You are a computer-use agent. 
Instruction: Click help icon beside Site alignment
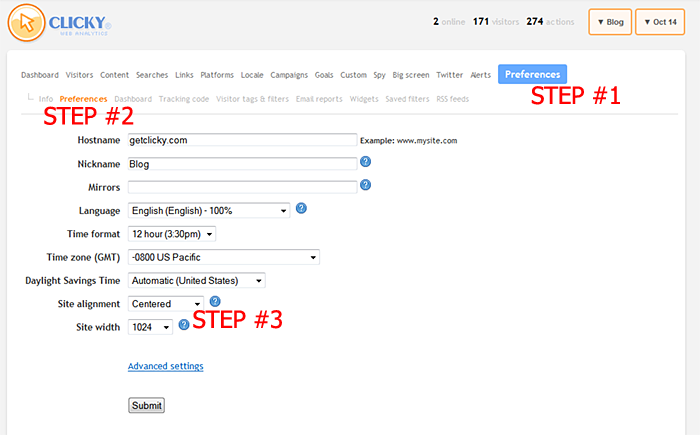click(215, 302)
